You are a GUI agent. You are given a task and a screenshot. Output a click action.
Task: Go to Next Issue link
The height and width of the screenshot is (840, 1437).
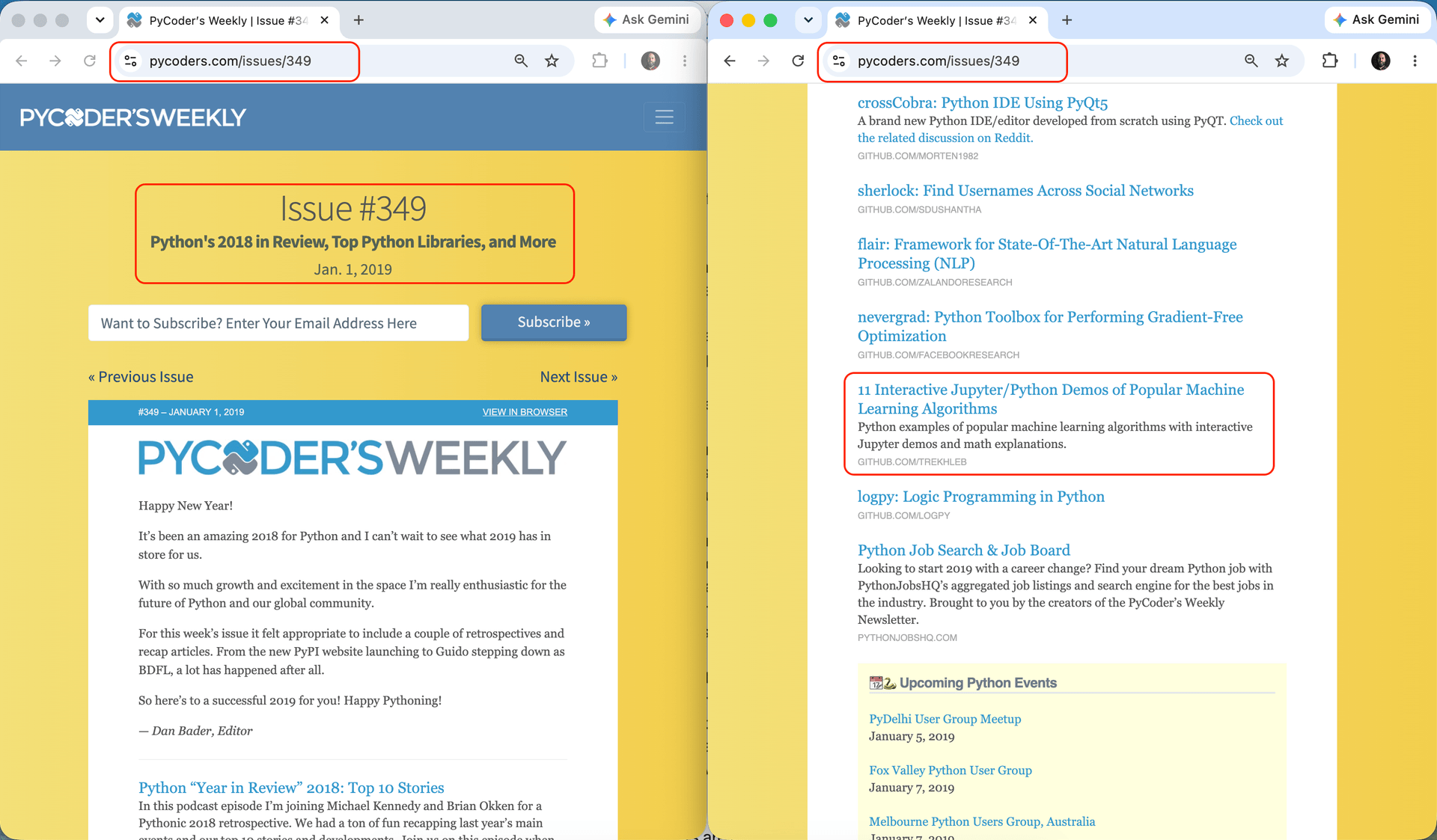click(x=579, y=377)
